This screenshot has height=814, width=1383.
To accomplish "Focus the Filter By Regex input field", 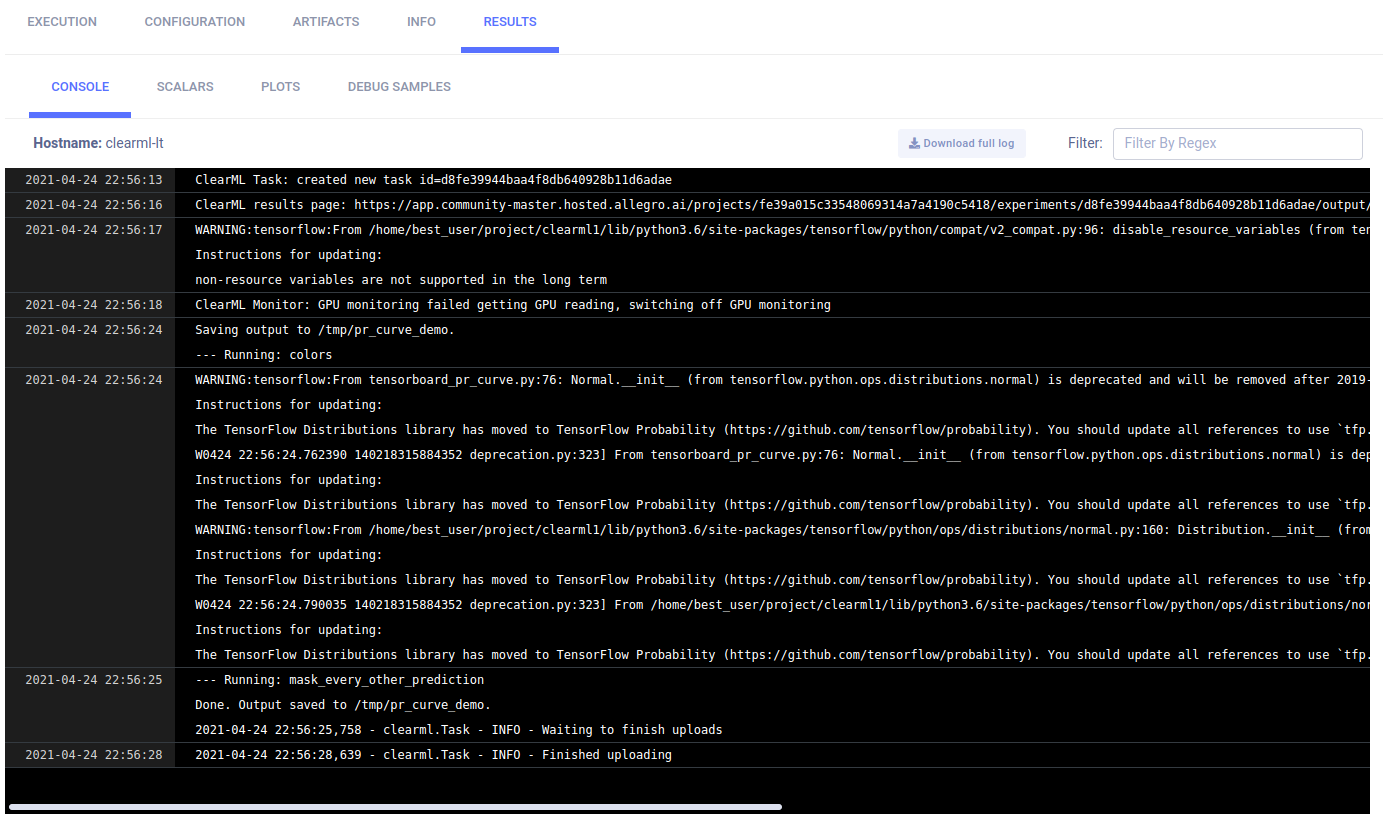I will pos(1238,143).
